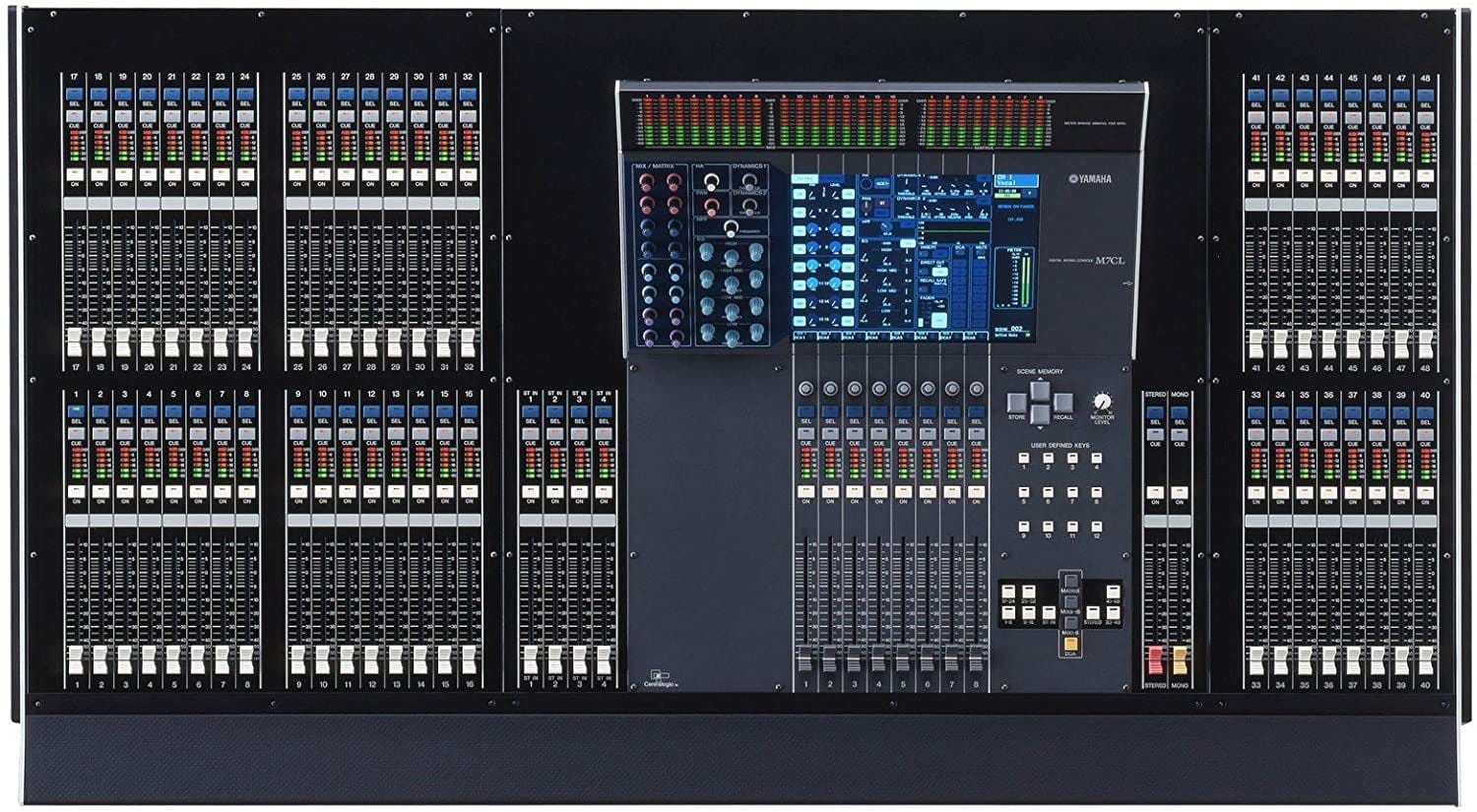The image size is (1477, 812).
Task: Select the MATRIX navigation key
Action: point(1070,581)
